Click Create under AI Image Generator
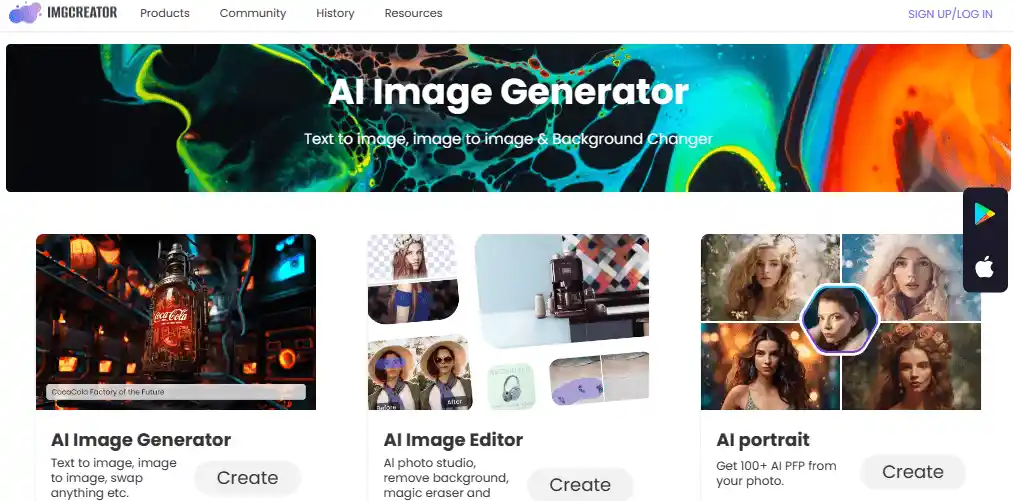This screenshot has width=1014, height=501. tap(248, 478)
